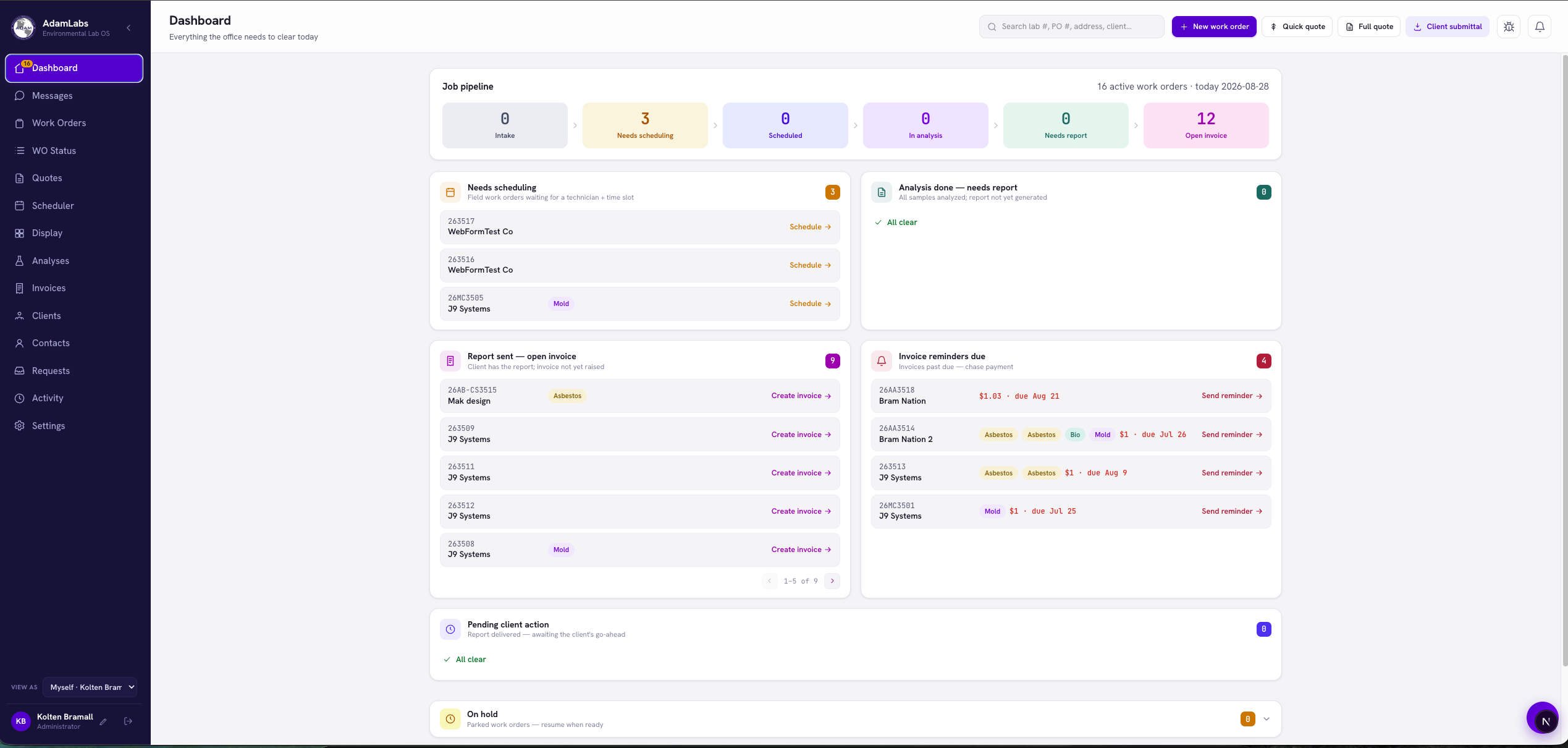Open the Scheduler page
The image size is (1568, 748).
tap(74, 206)
